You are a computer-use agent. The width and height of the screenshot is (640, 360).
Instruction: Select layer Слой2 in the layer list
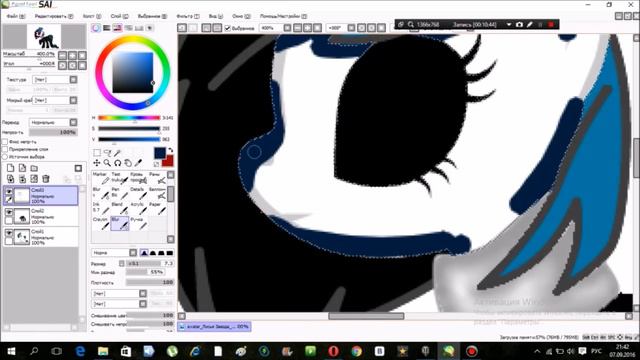click(41, 216)
